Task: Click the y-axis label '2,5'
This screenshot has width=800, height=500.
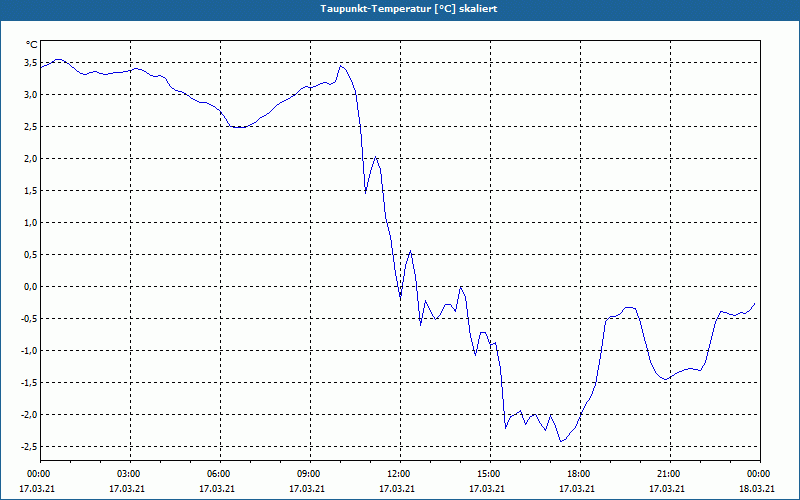Action: pos(30,127)
